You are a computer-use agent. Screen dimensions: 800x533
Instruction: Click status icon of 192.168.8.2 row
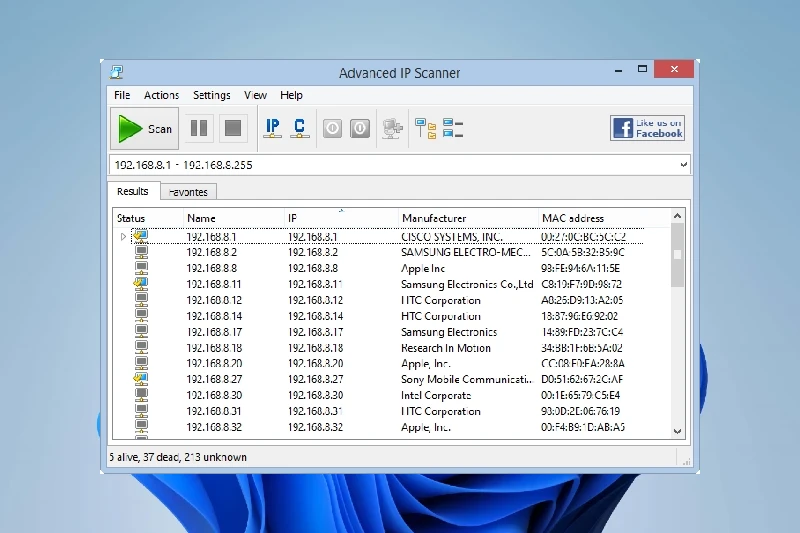[141, 252]
